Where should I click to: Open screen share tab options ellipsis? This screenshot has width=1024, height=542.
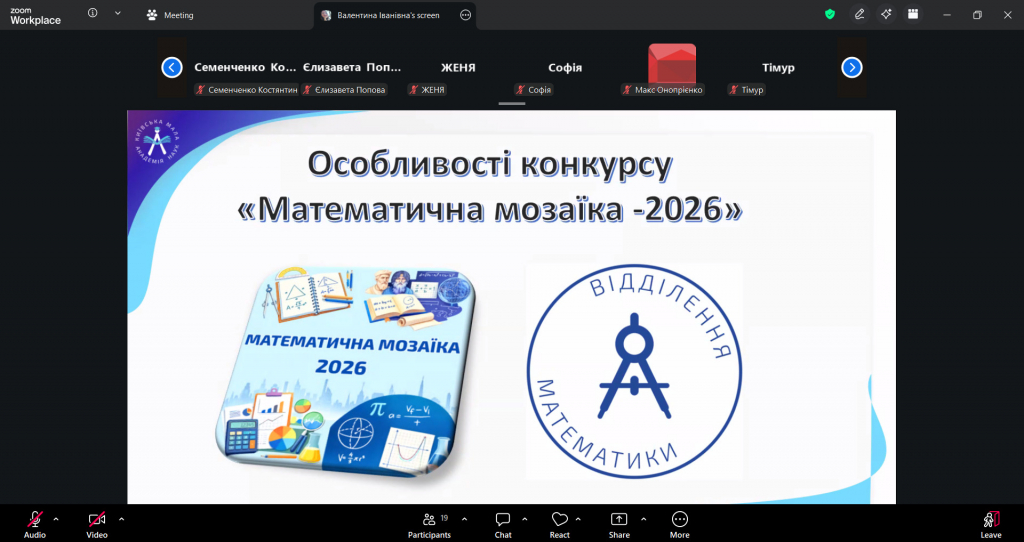click(x=465, y=15)
